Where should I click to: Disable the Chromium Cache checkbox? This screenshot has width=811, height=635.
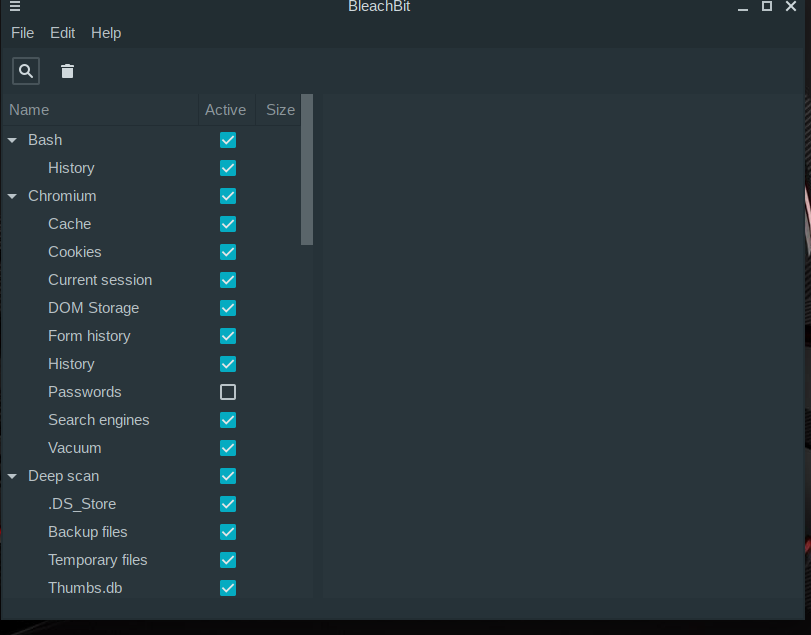coord(228,224)
